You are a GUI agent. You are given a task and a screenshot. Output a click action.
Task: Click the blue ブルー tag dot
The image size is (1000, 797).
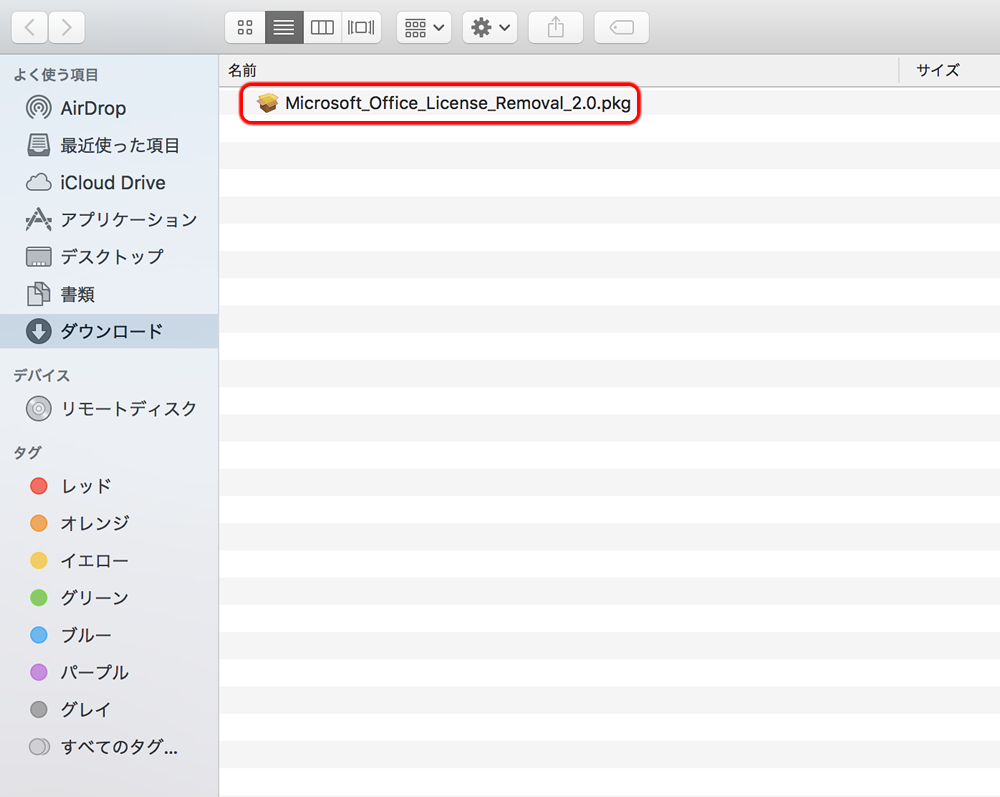[x=39, y=635]
